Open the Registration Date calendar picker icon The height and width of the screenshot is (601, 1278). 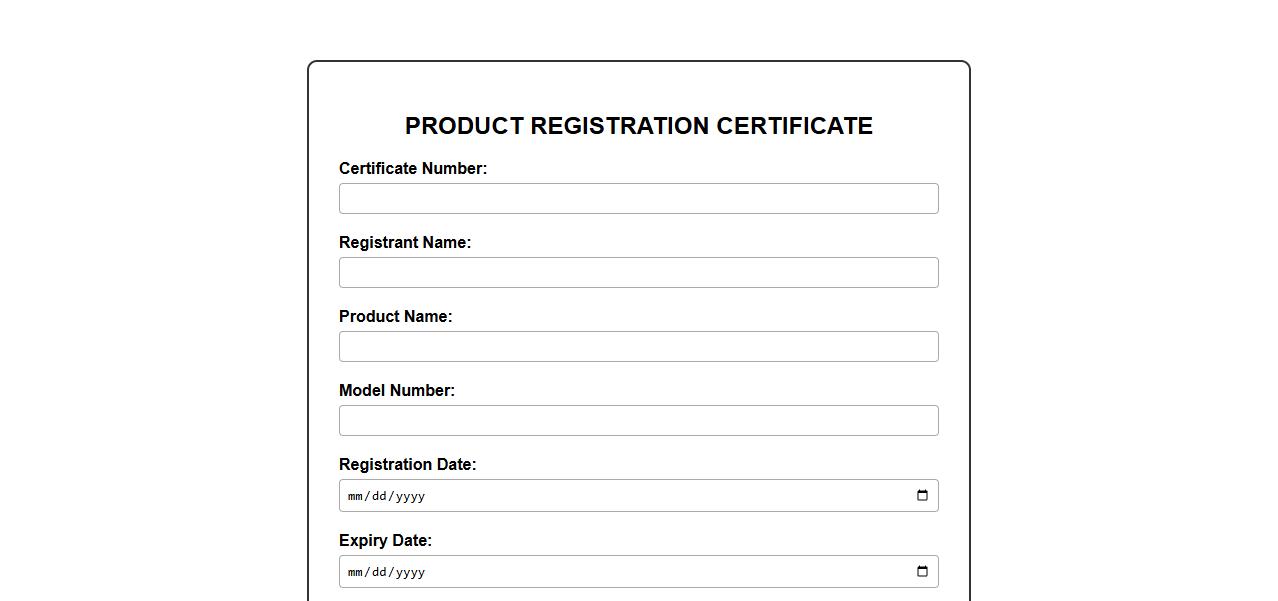pos(922,496)
